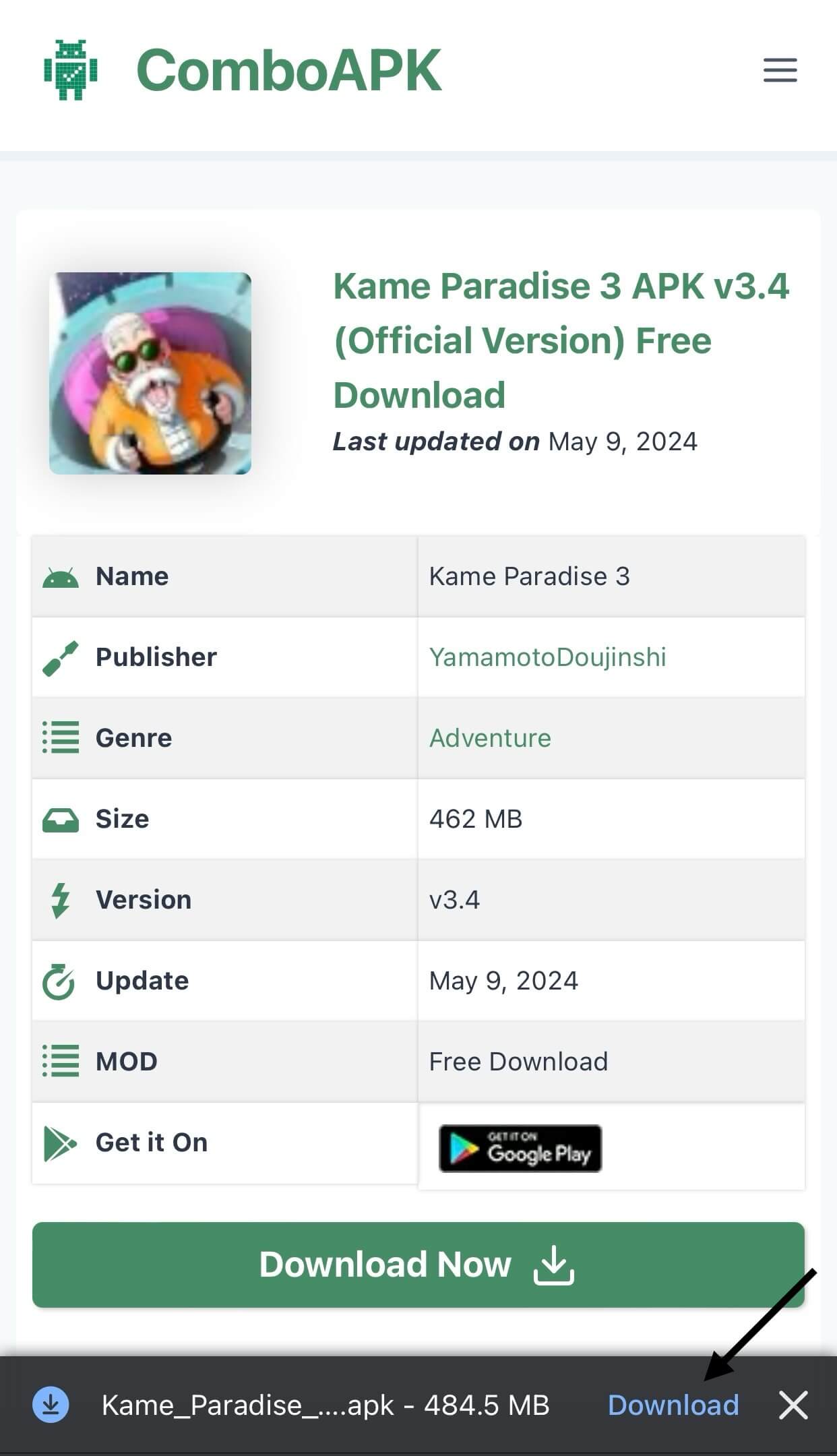837x1456 pixels.
Task: Open the hamburger navigation menu
Action: click(779, 70)
